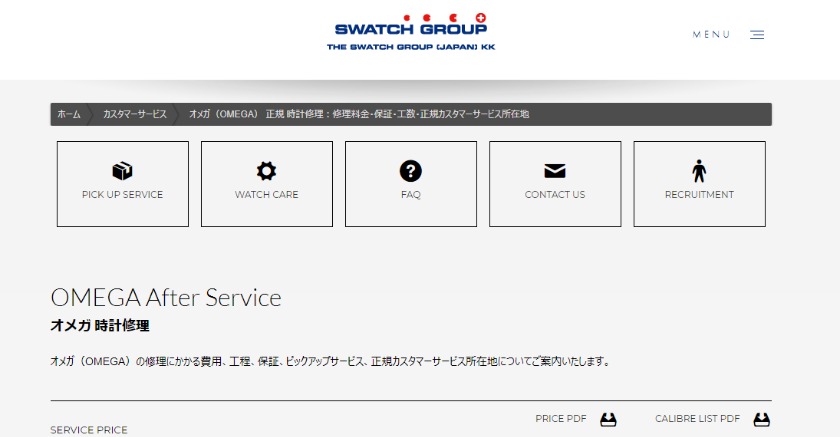Go to ホーム breadcrumb

coord(69,114)
